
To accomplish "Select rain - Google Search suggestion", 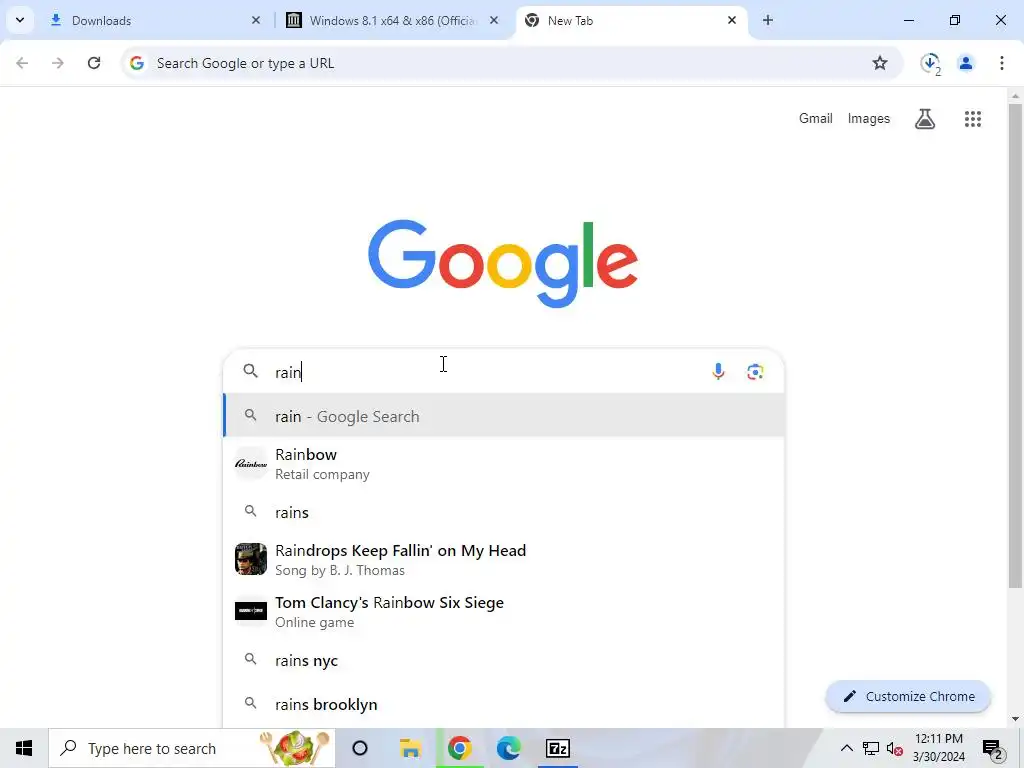I will [504, 416].
